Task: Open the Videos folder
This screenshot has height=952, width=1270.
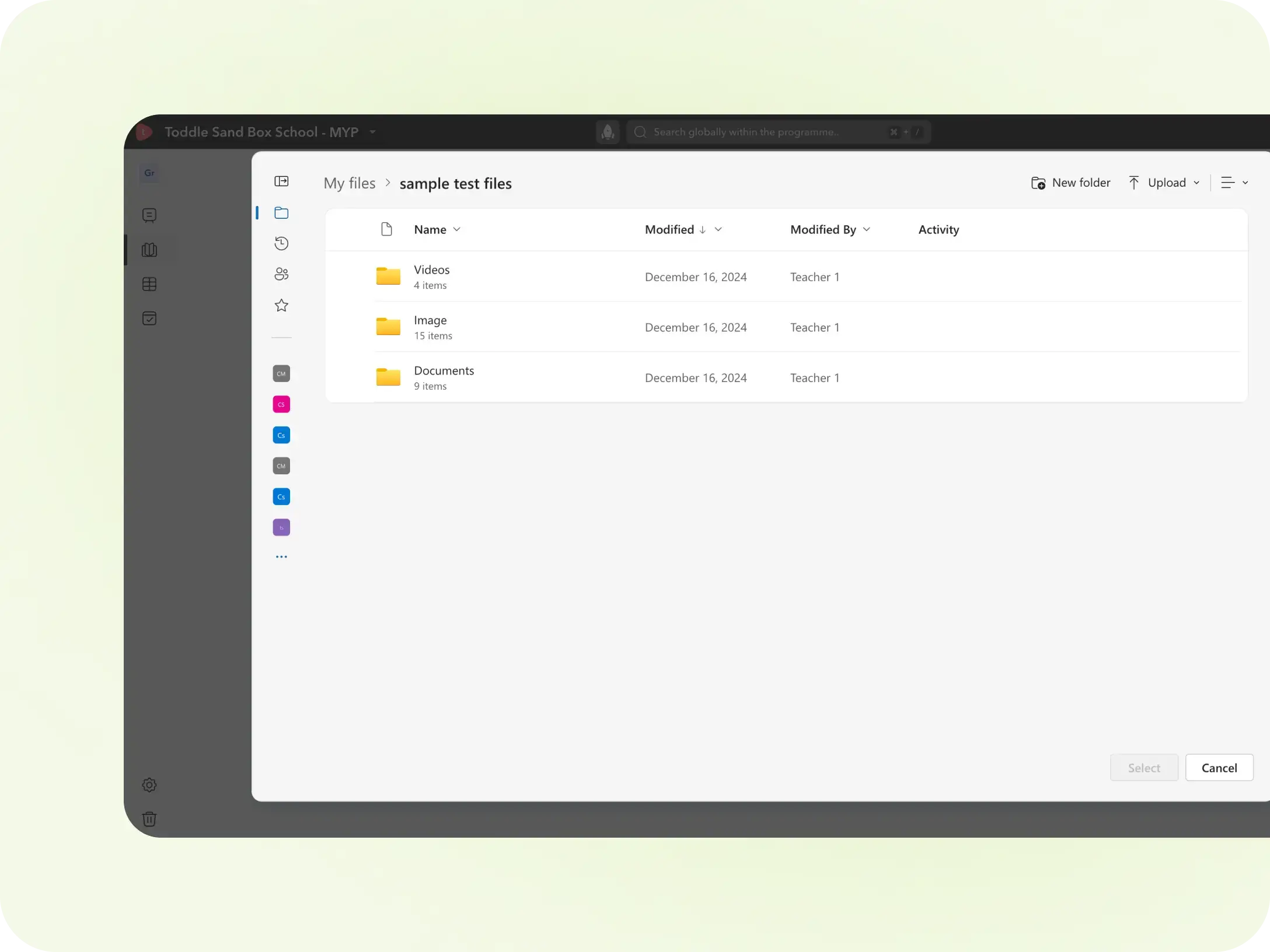Action: pos(431,269)
